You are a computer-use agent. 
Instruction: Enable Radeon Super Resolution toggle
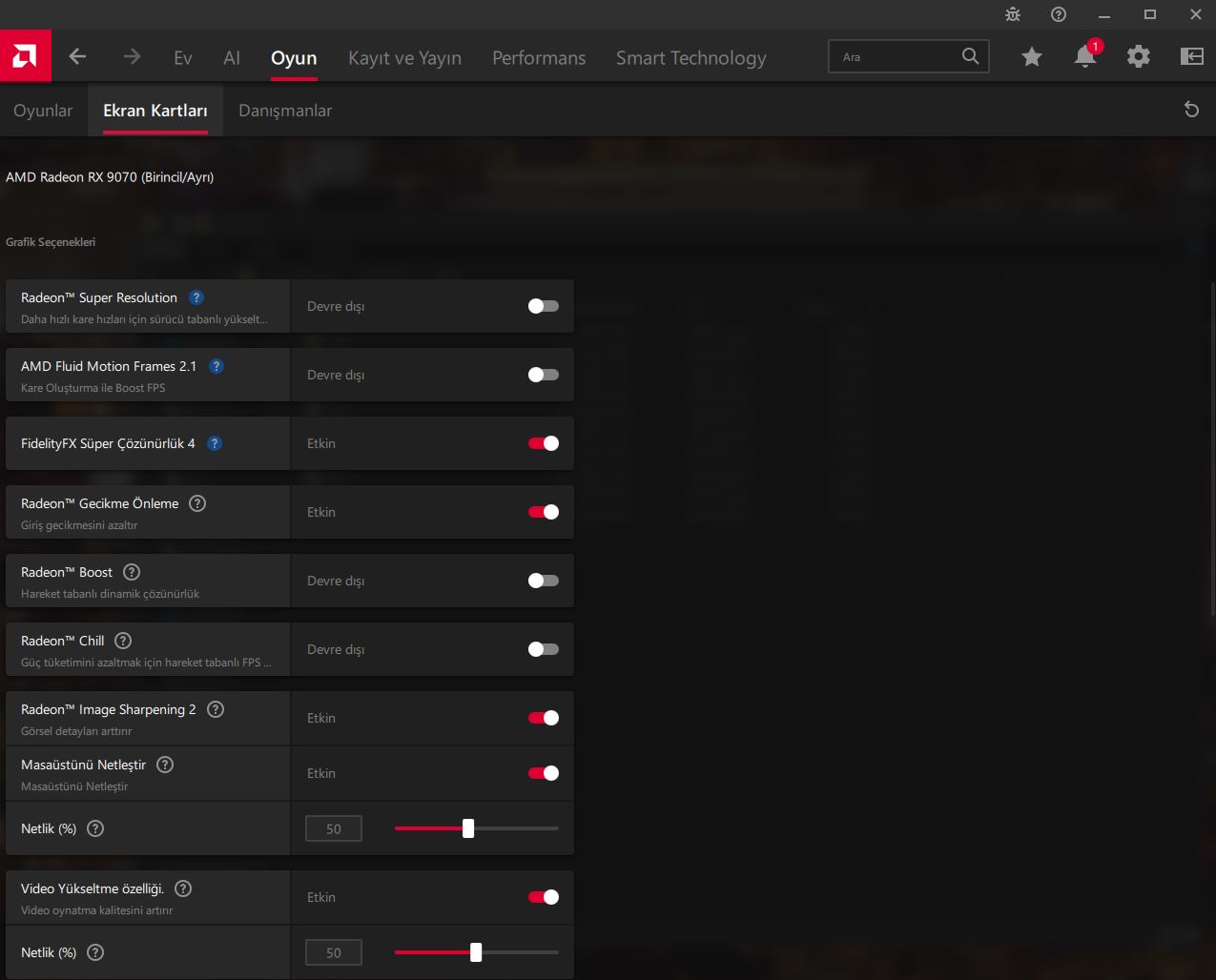click(x=543, y=306)
